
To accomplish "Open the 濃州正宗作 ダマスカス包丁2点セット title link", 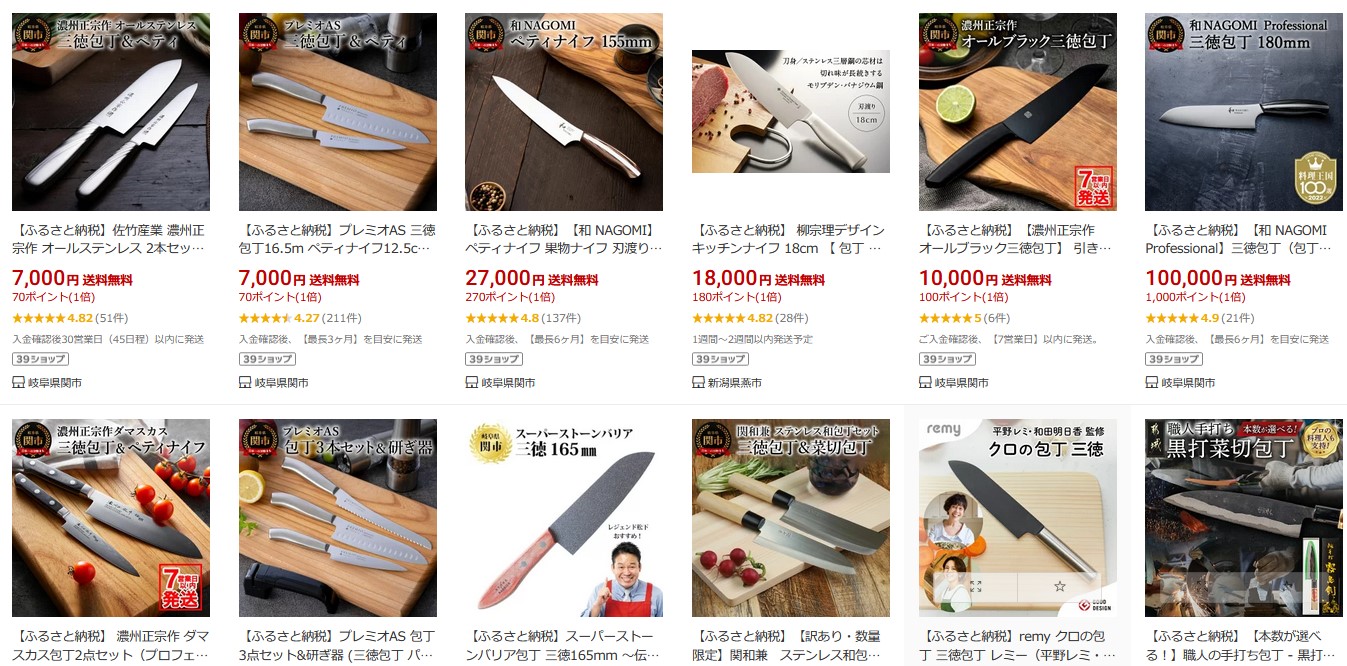I will pos(111,645).
